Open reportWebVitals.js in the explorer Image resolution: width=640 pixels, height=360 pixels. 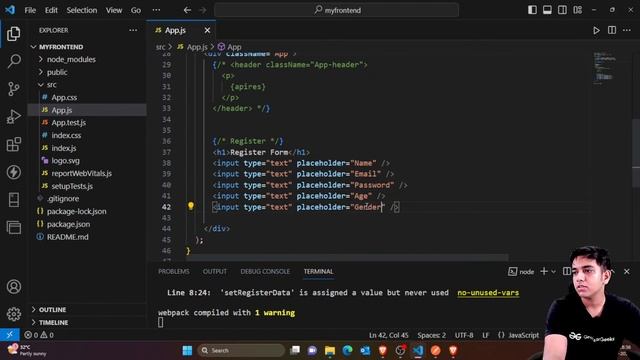pos(81,173)
